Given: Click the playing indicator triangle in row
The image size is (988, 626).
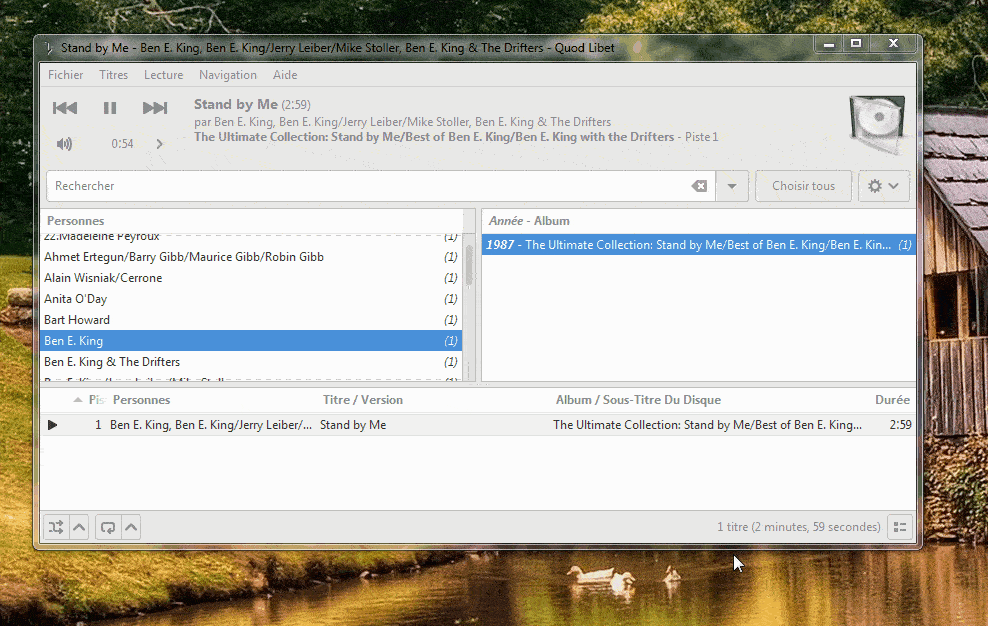Looking at the screenshot, I should tap(53, 425).
